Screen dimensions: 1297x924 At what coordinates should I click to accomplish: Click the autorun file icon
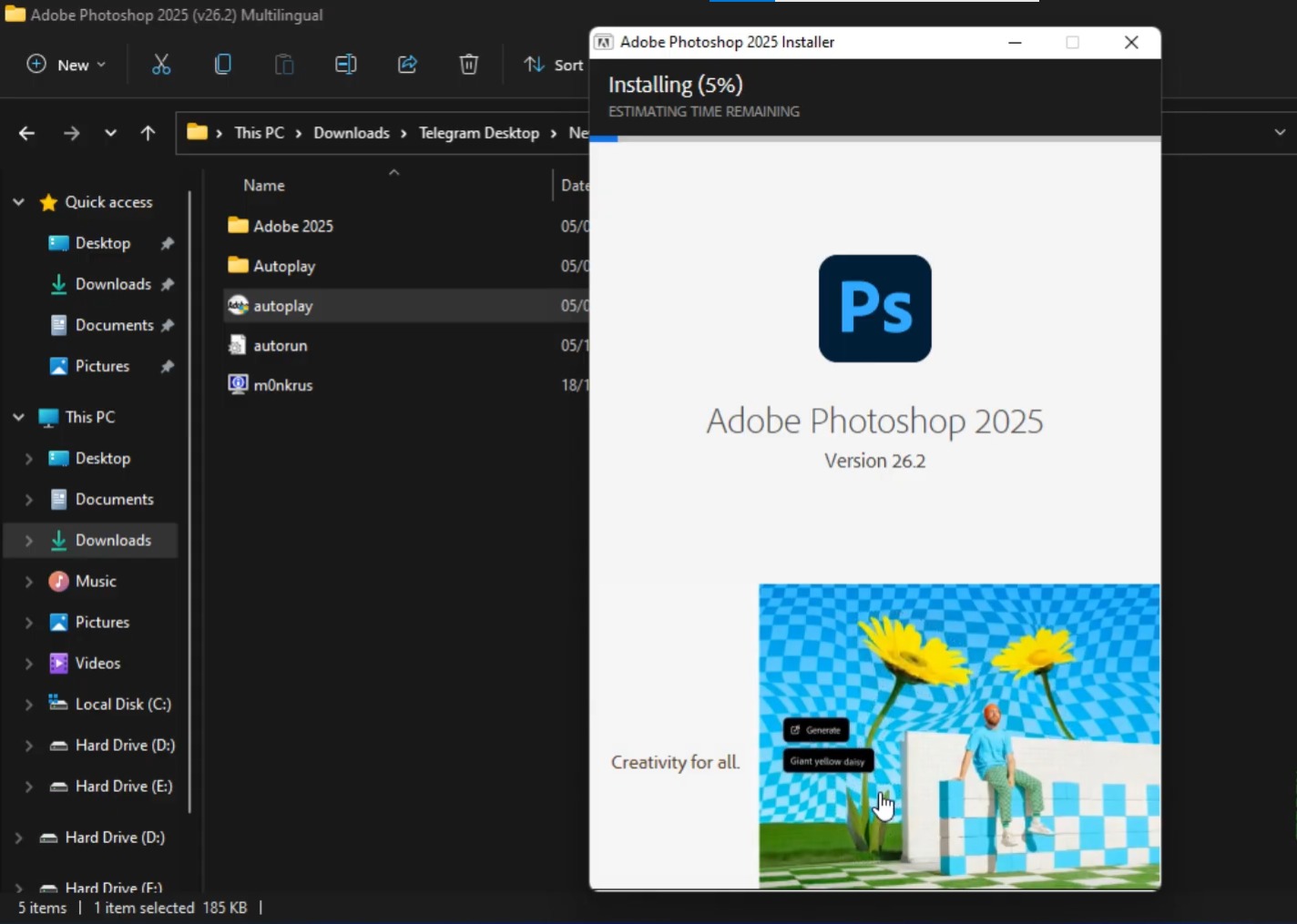coord(238,345)
